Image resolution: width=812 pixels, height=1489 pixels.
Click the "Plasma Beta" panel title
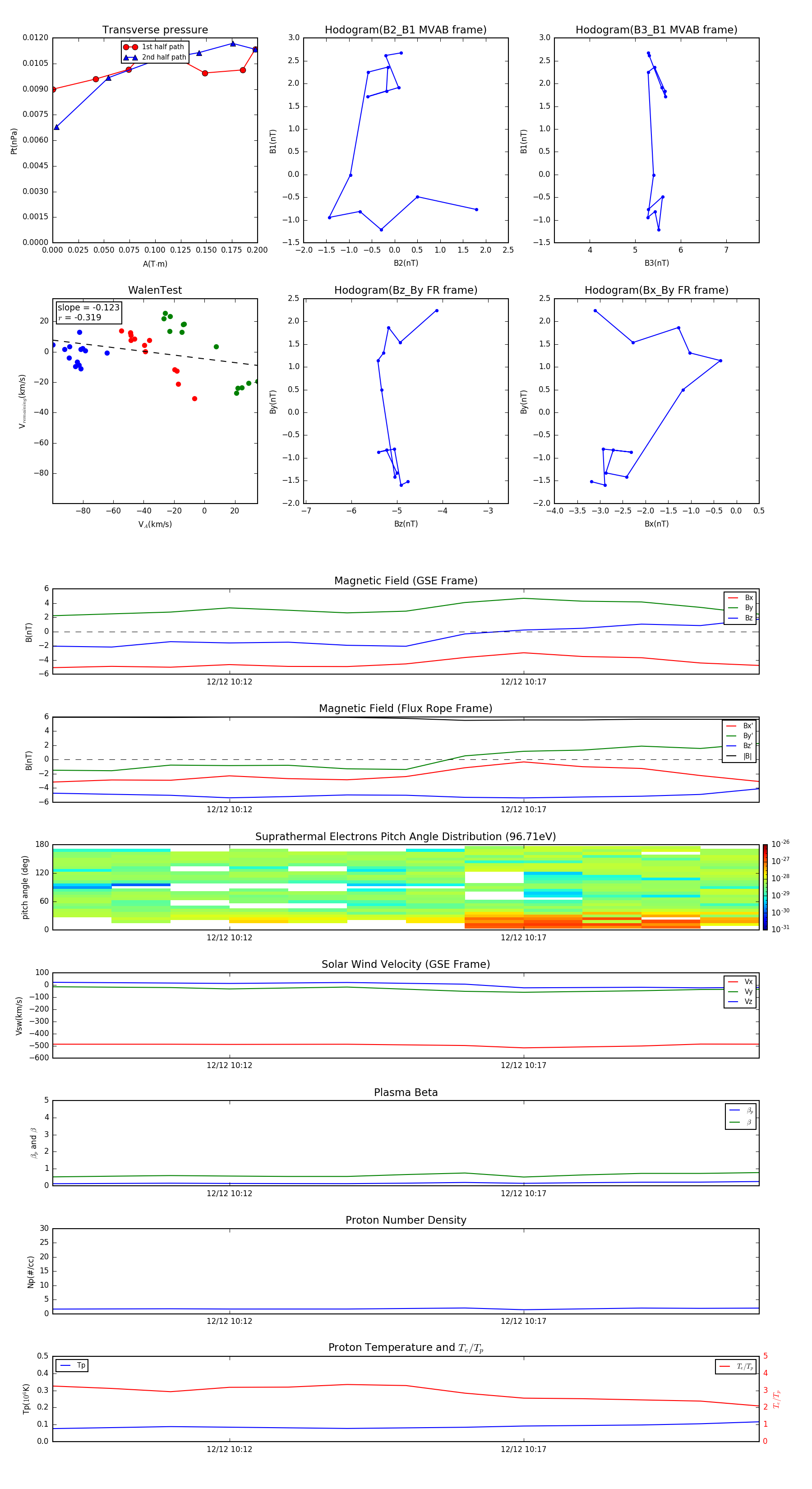click(x=406, y=1093)
